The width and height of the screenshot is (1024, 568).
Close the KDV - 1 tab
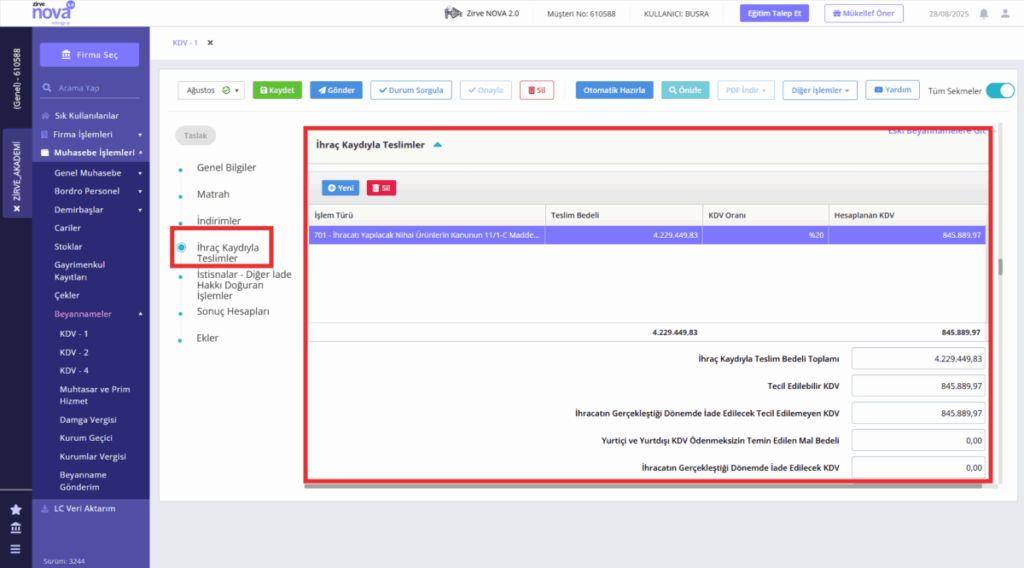click(210, 42)
